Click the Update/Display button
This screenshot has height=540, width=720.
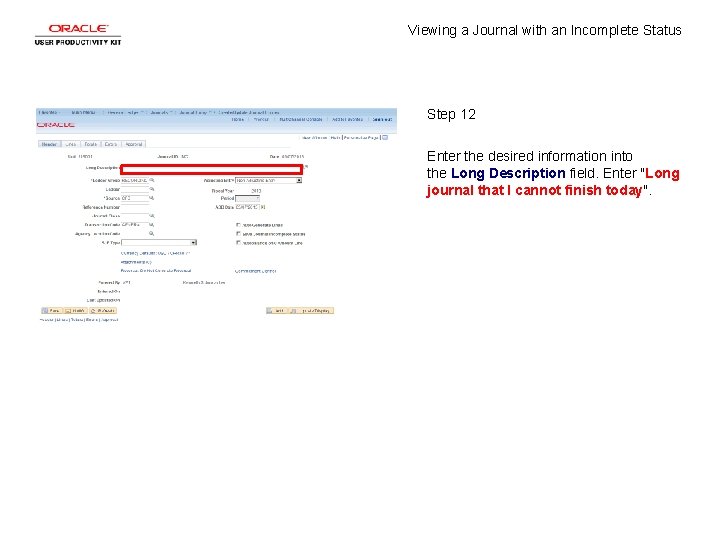[311, 311]
